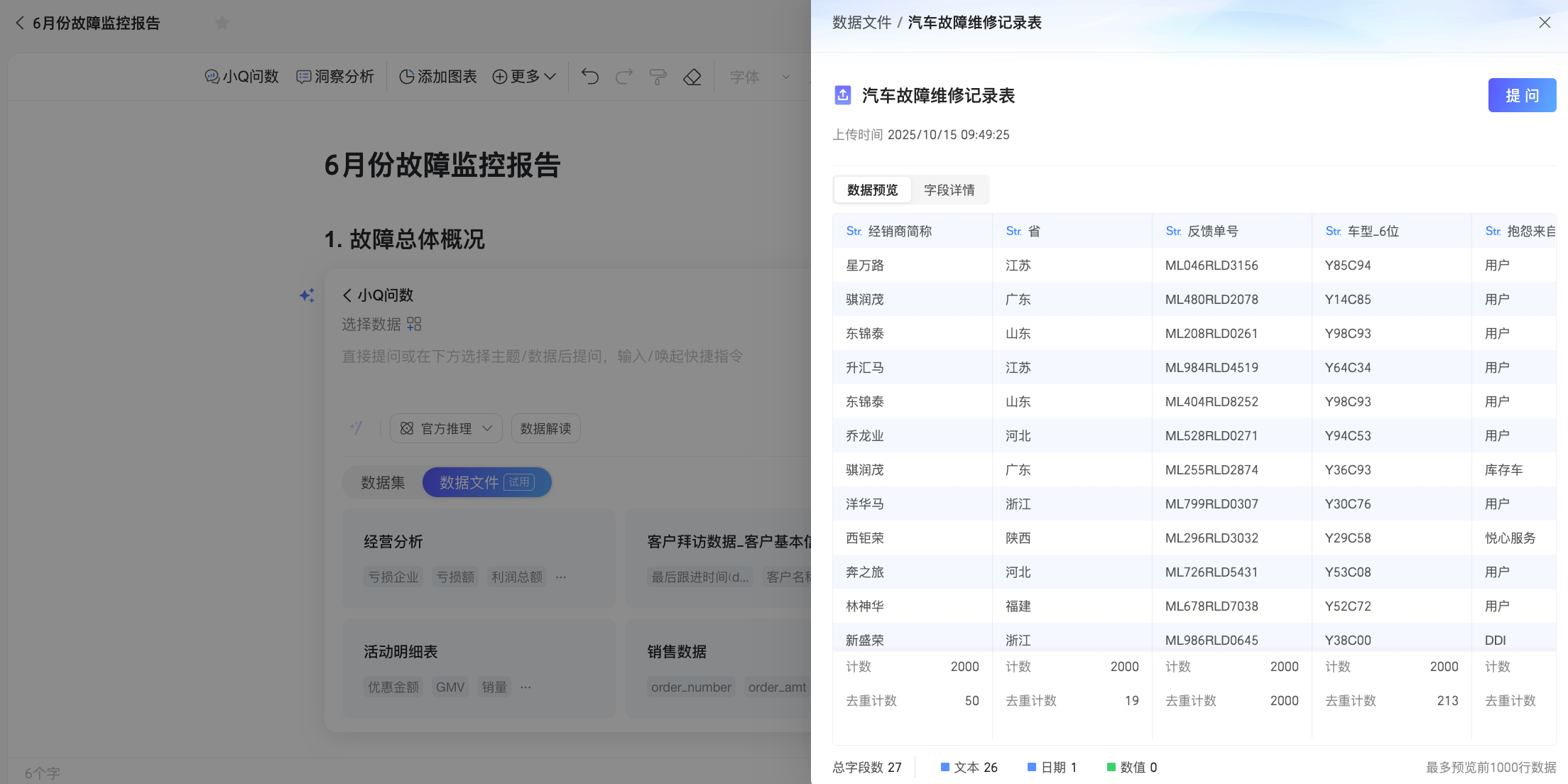Viewport: 1568px width, 784px height.
Task: Click the redo arrow icon
Action: click(x=624, y=77)
